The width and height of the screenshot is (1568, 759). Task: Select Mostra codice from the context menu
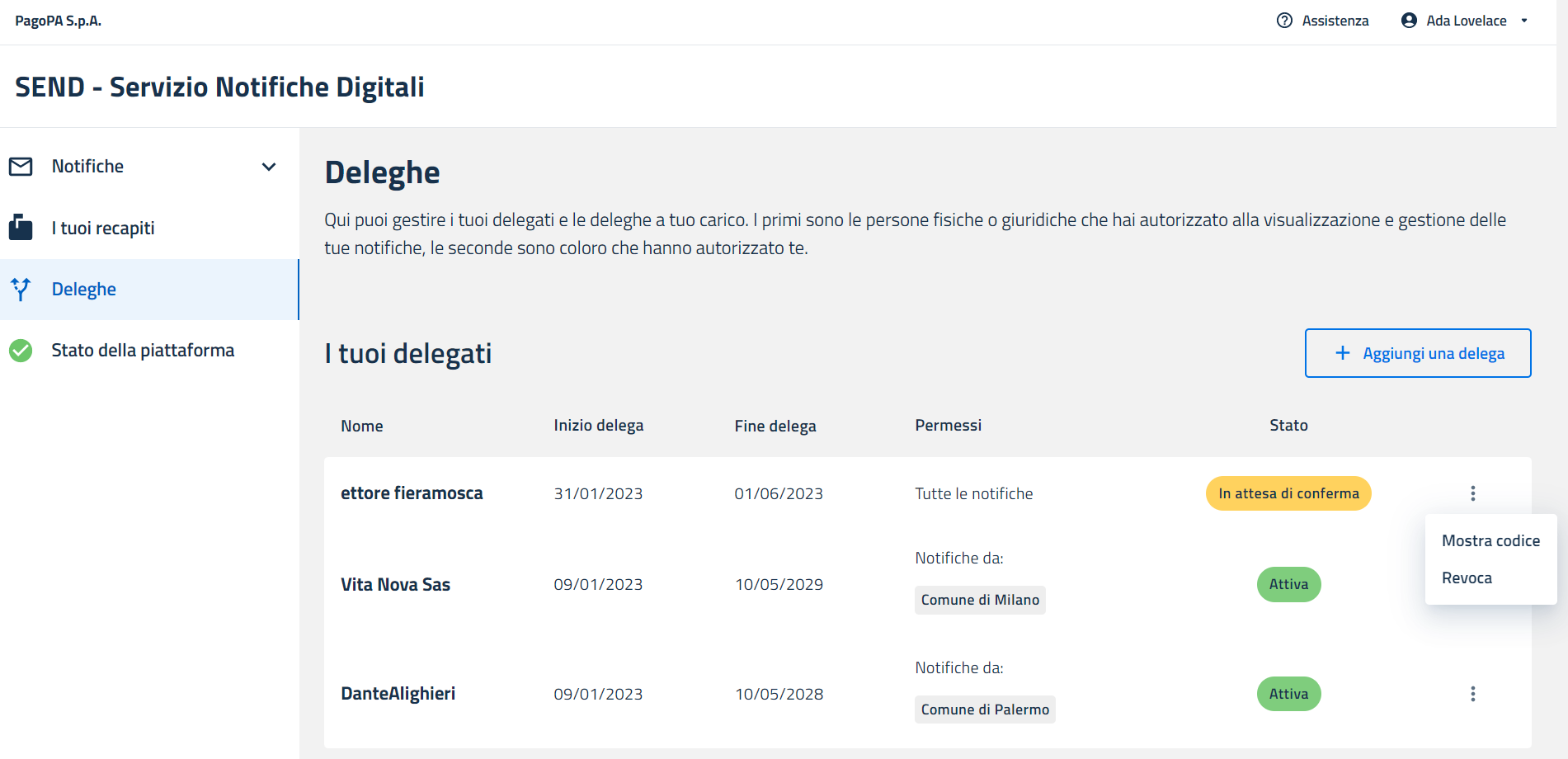click(x=1490, y=541)
